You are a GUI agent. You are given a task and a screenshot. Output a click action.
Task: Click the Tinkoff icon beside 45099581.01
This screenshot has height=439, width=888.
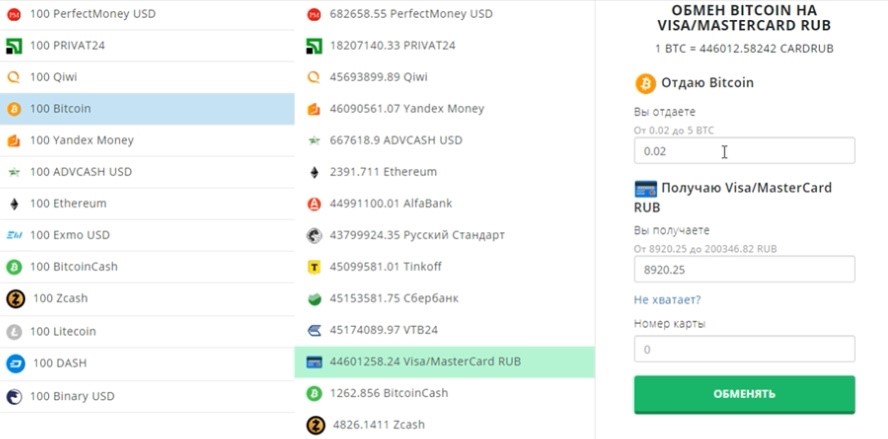pyautogui.click(x=314, y=267)
